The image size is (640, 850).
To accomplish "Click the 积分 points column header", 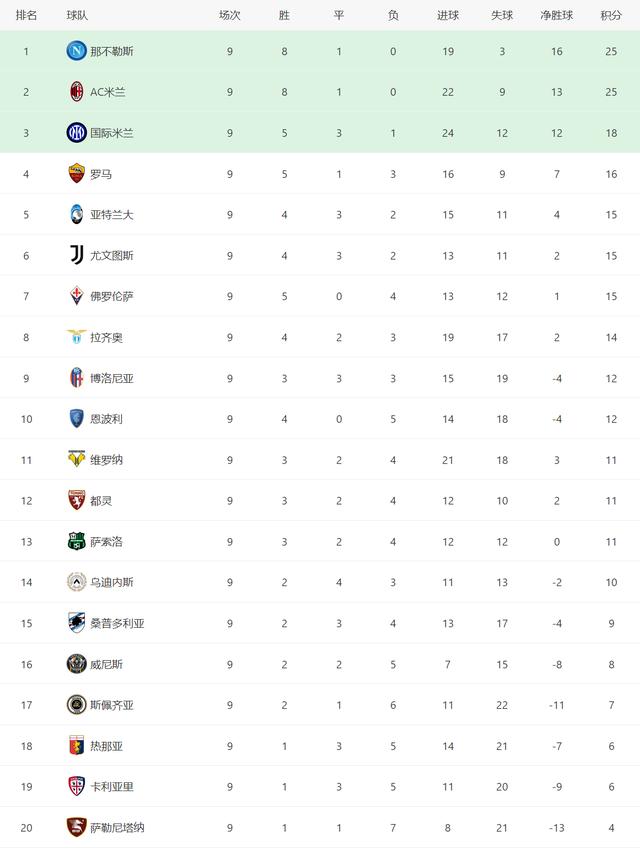I will click(610, 15).
